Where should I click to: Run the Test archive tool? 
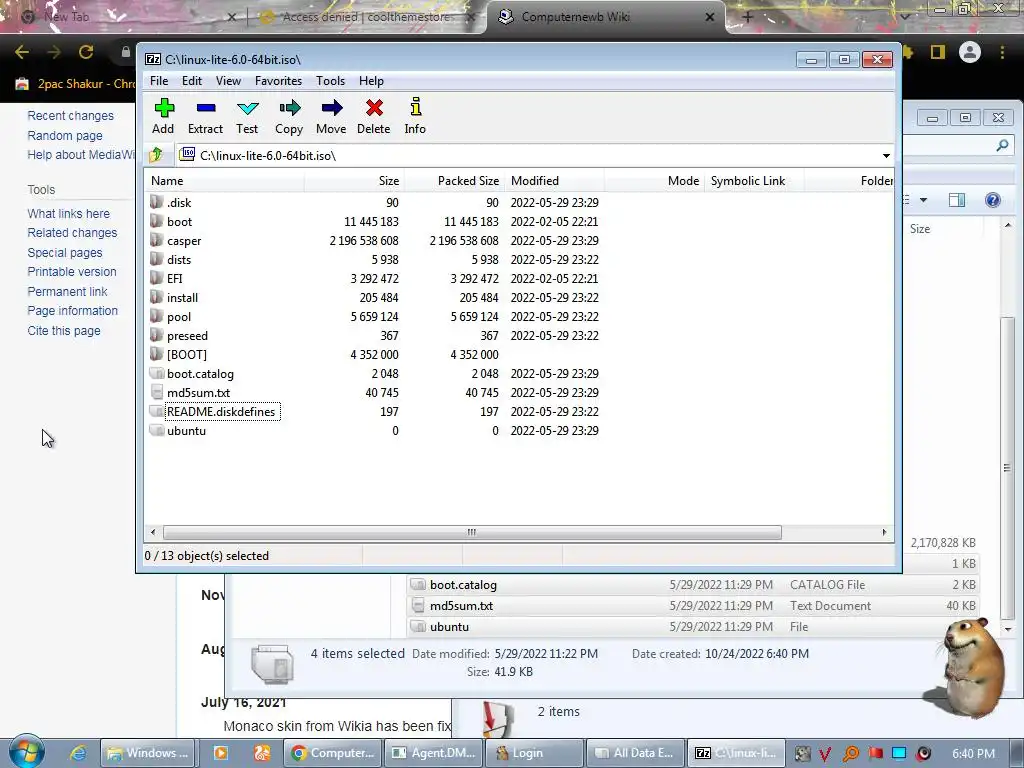coord(248,116)
